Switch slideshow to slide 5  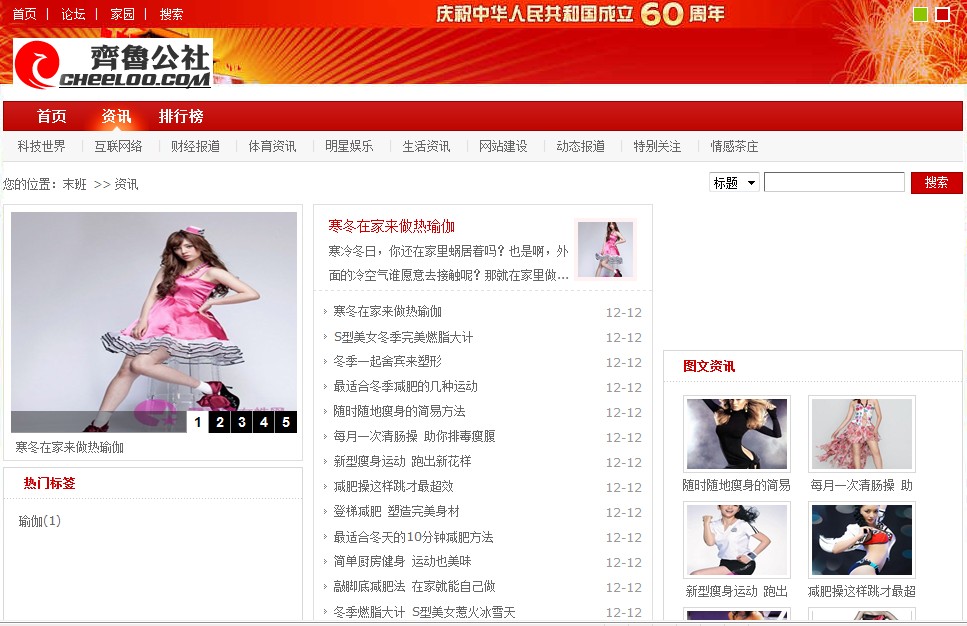click(286, 422)
